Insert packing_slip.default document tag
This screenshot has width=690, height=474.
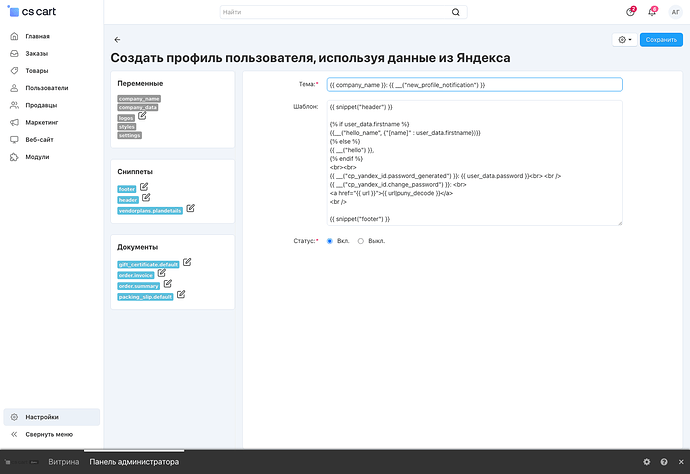click(145, 297)
